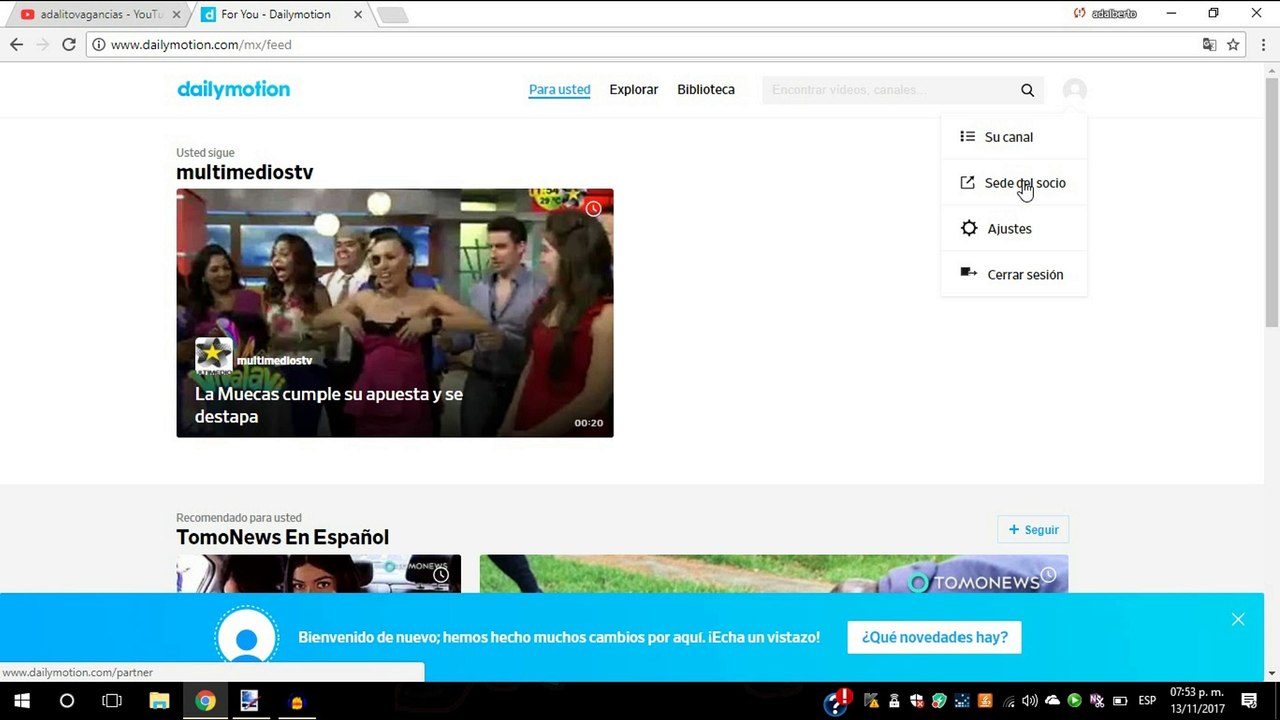This screenshot has height=720, width=1280.
Task: Open the volume icon in the system tray
Action: [1029, 700]
